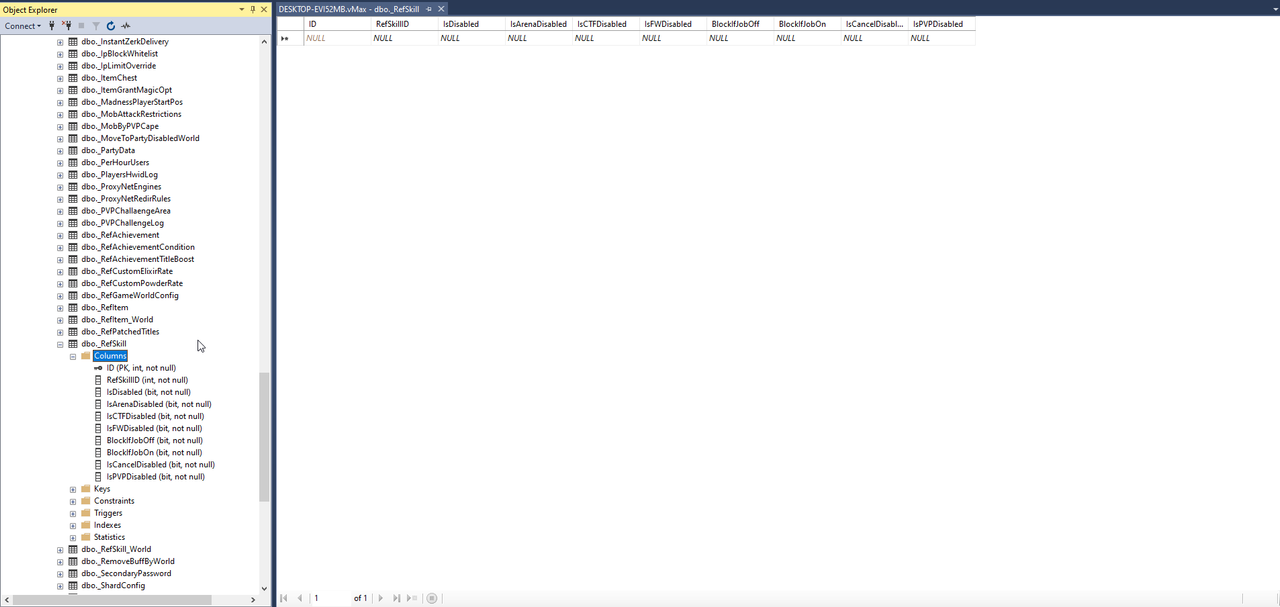The image size is (1280, 607).
Task: Click the NULL cell under ID column
Action: pos(337,38)
